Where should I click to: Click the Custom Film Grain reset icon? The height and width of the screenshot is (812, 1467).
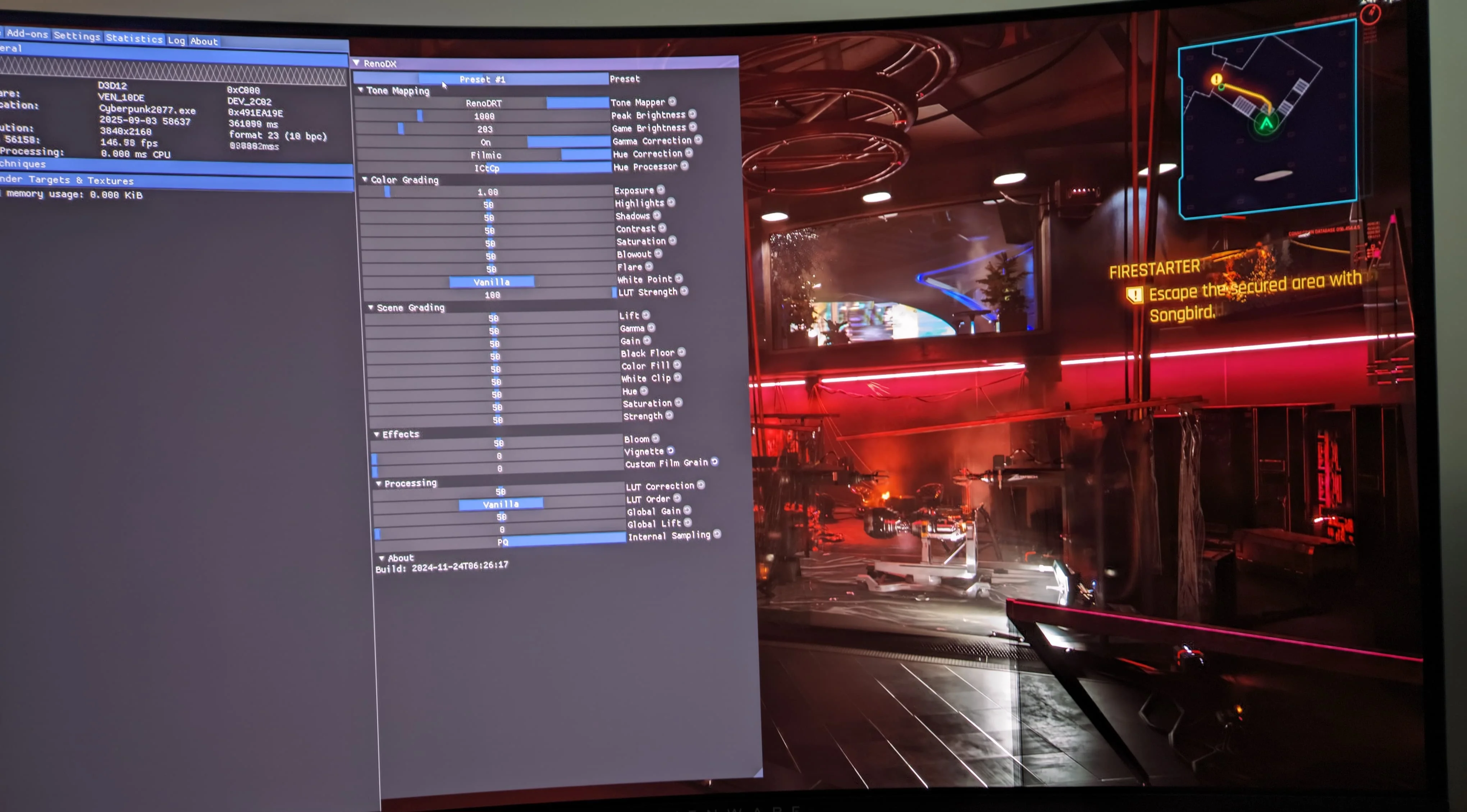click(714, 462)
